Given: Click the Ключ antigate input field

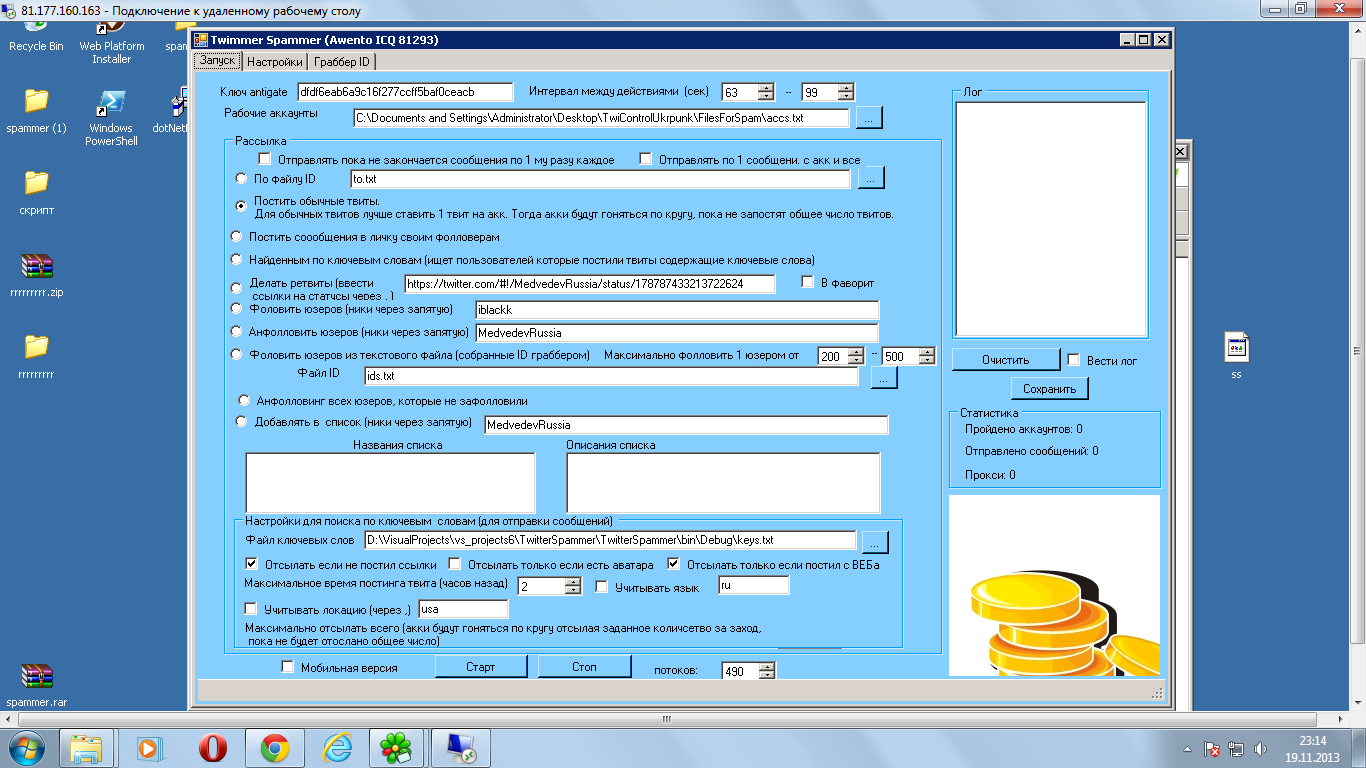Looking at the screenshot, I should 407,92.
